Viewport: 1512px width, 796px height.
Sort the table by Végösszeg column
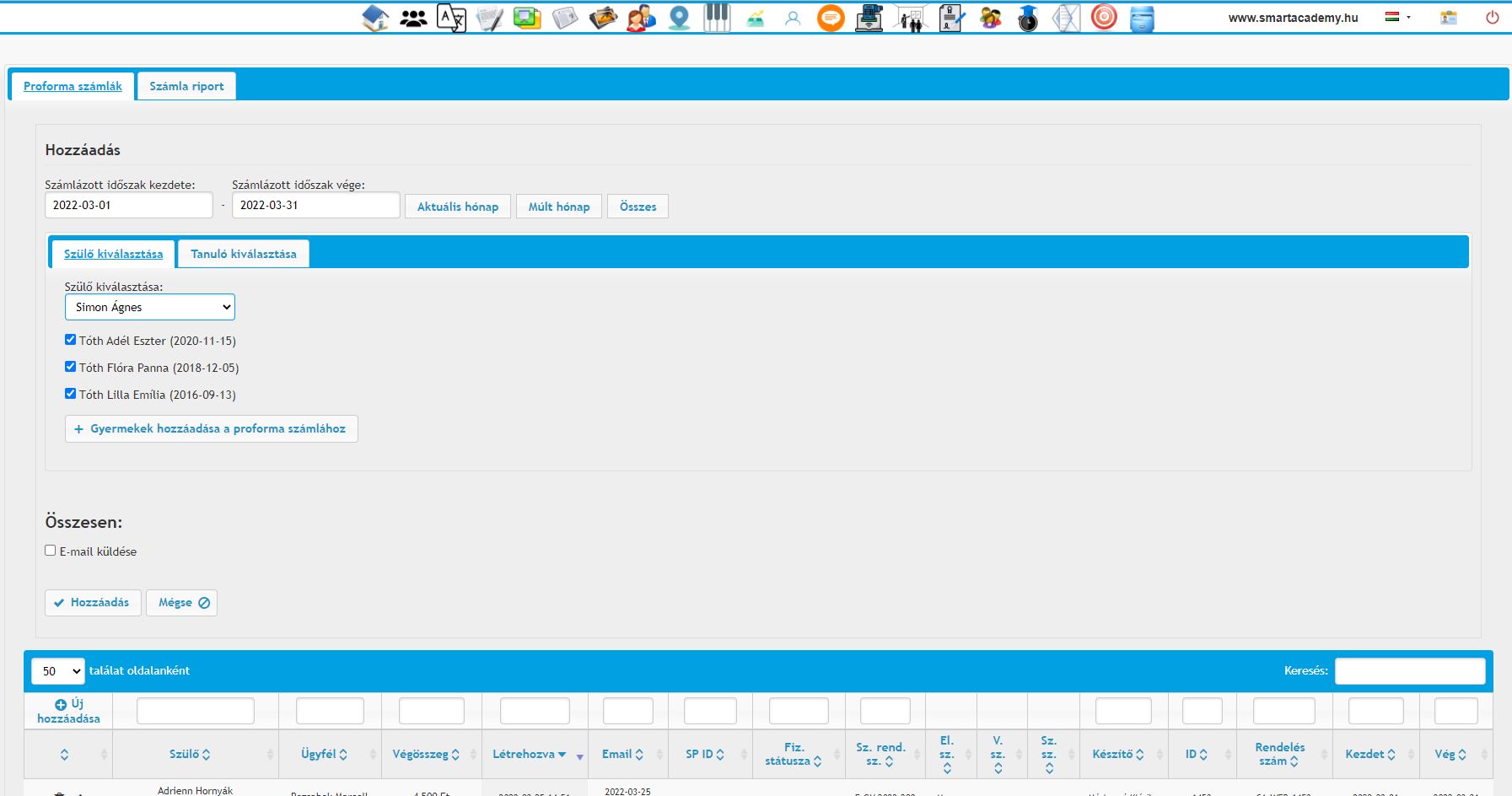426,754
